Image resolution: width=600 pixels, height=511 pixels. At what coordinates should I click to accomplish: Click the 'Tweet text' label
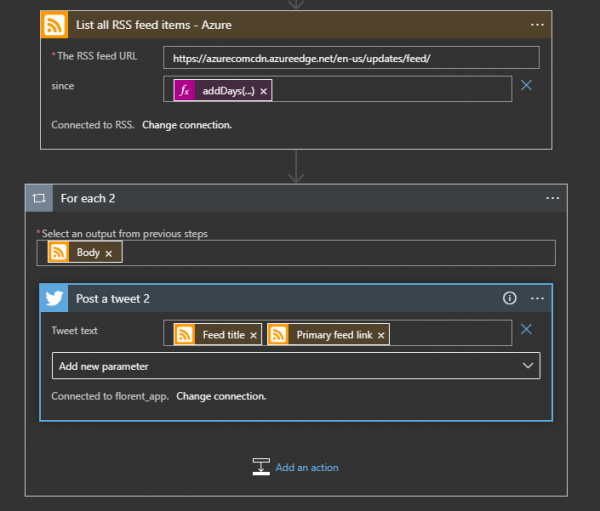coord(75,330)
